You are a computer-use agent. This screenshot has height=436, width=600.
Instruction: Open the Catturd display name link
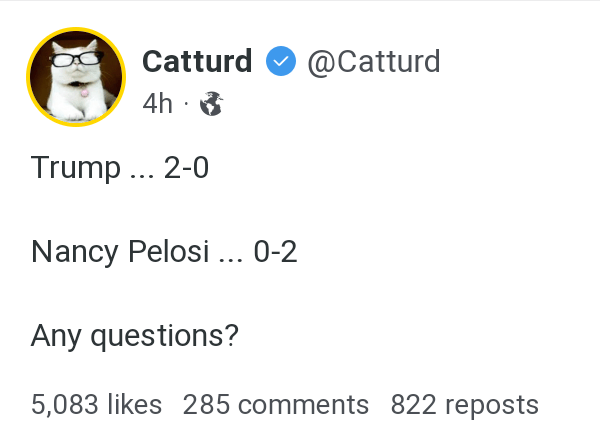pos(197,62)
